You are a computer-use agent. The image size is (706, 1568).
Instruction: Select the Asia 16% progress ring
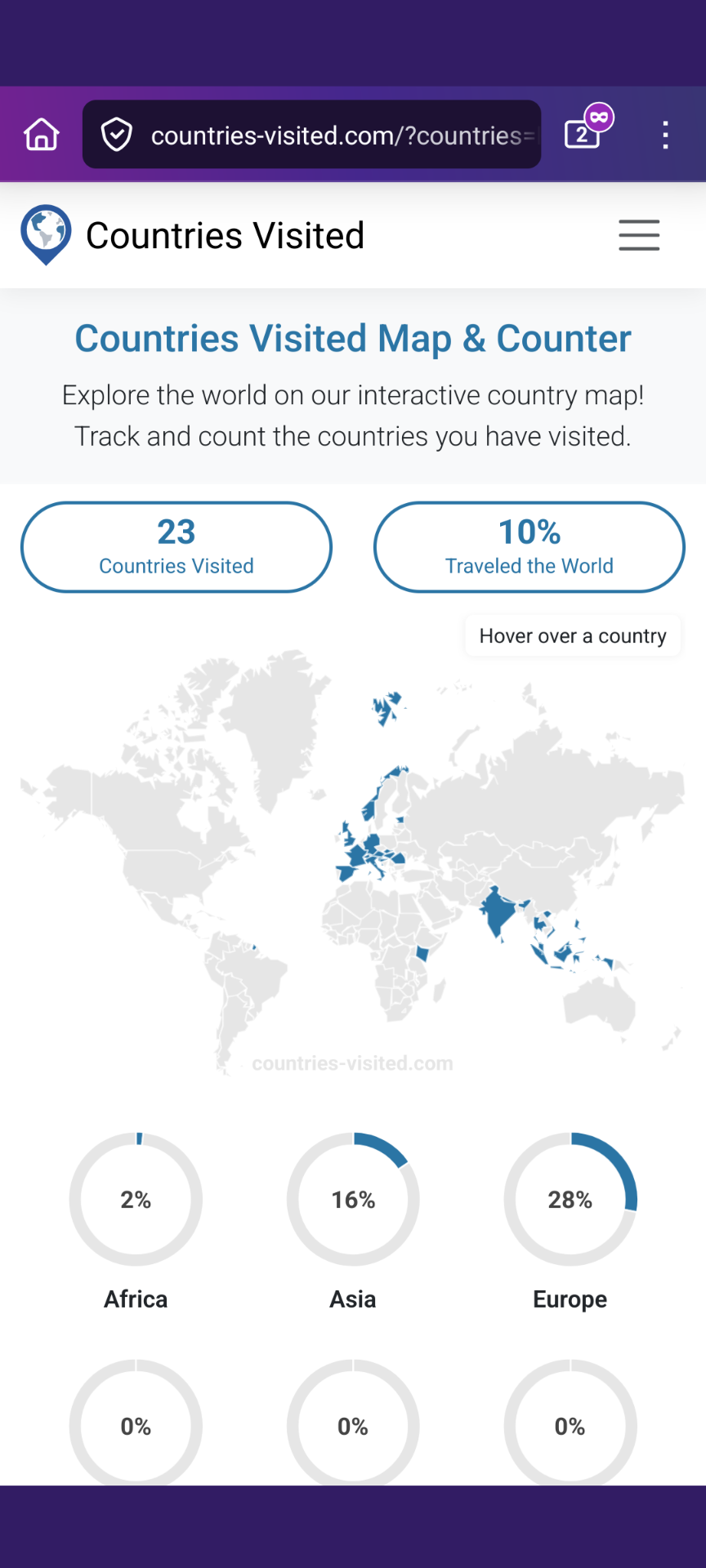(353, 1199)
